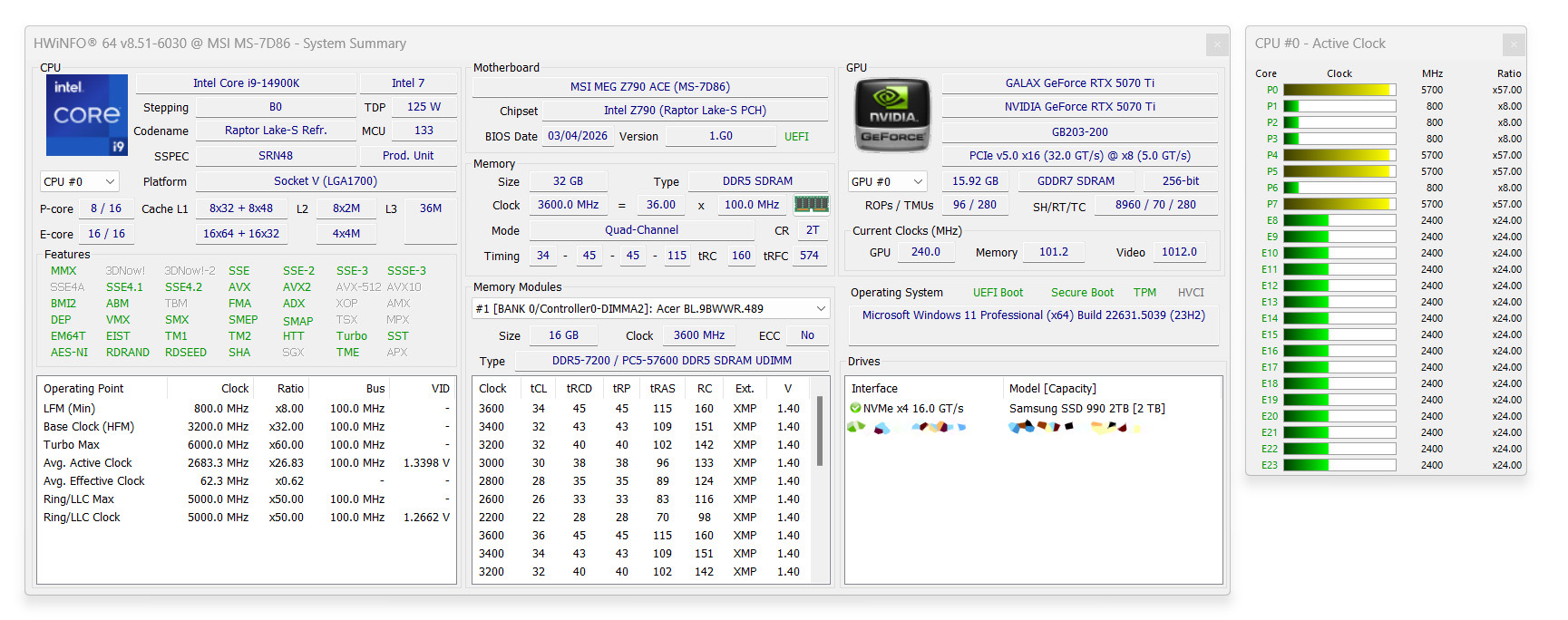1568x620 pixels.
Task: Click the E8 core clock bar
Action: pyautogui.click(x=1339, y=220)
